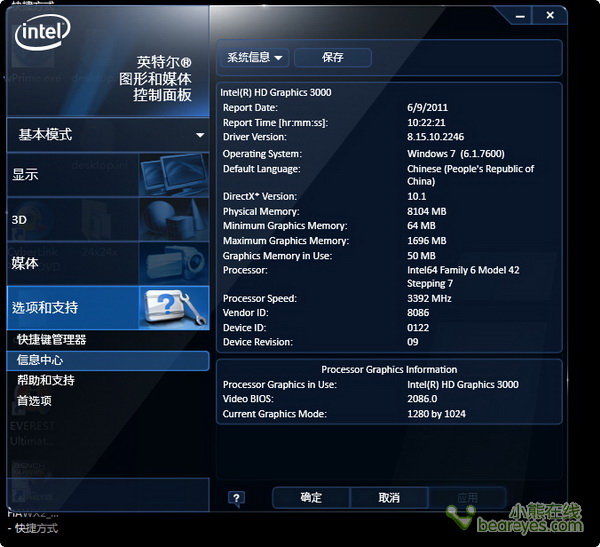This screenshot has width=600, height=547.
Task: Click the help wrench support icon
Action: (x=174, y=308)
